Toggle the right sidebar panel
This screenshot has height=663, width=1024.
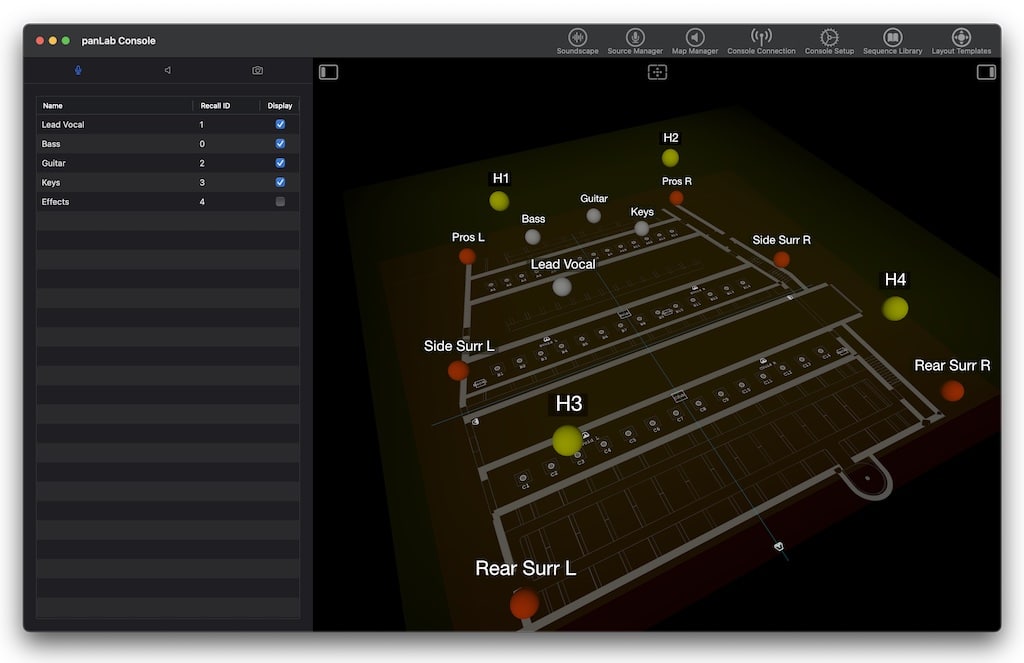[986, 72]
